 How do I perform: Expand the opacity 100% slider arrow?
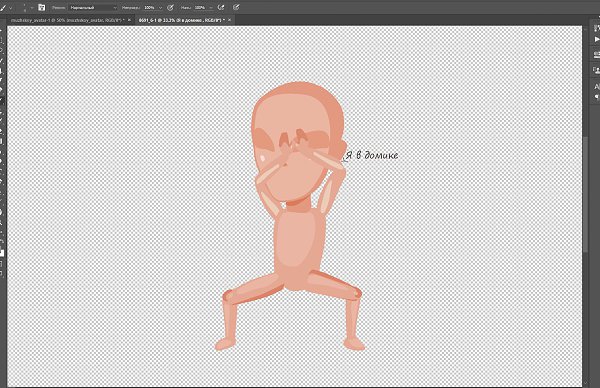[160, 8]
